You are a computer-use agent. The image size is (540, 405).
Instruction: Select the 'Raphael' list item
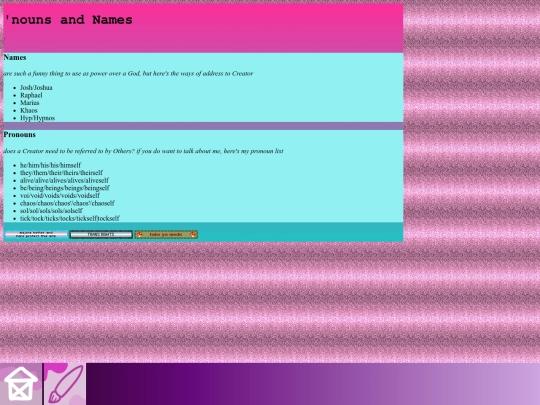(x=31, y=95)
